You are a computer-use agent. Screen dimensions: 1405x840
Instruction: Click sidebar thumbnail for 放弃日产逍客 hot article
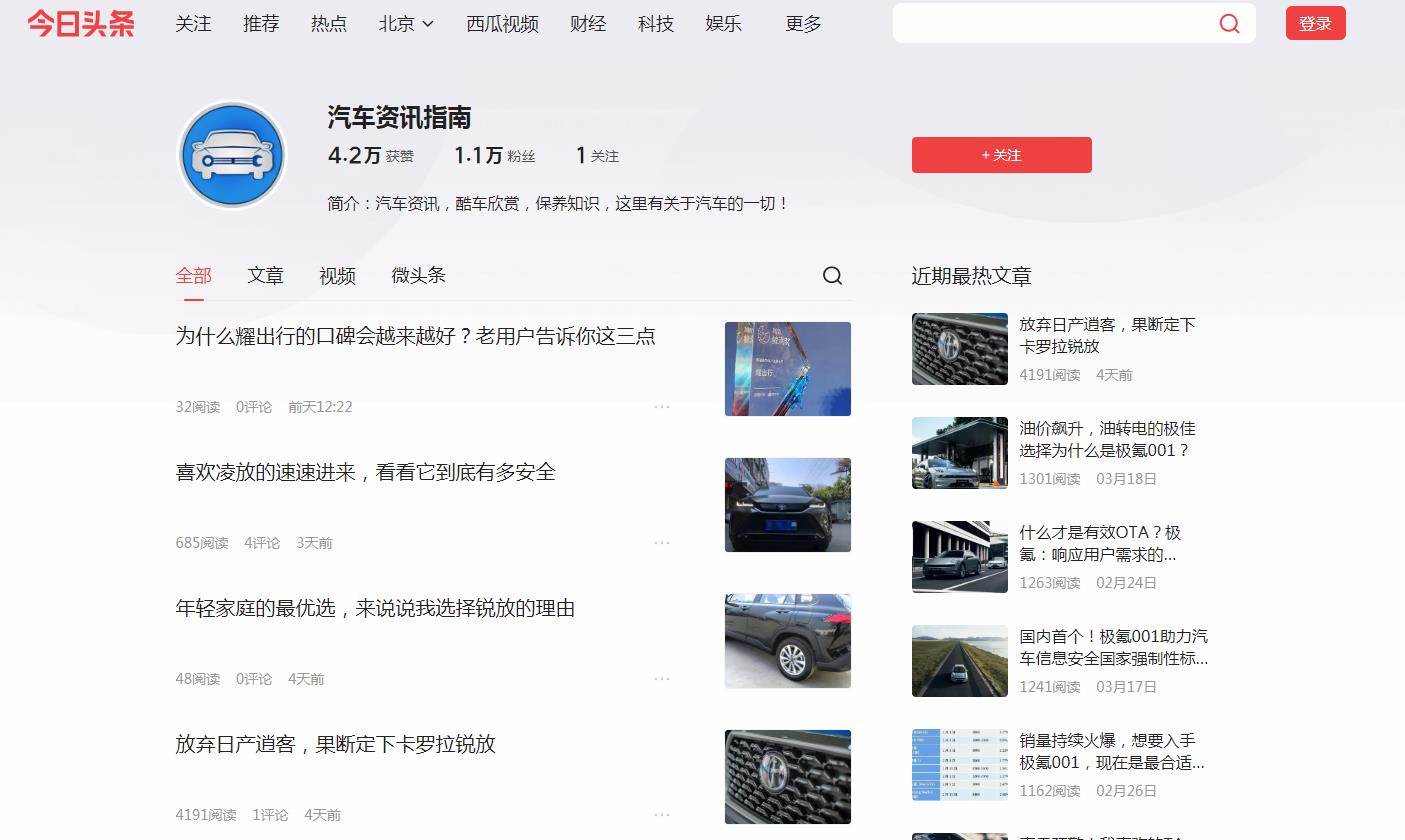click(960, 349)
